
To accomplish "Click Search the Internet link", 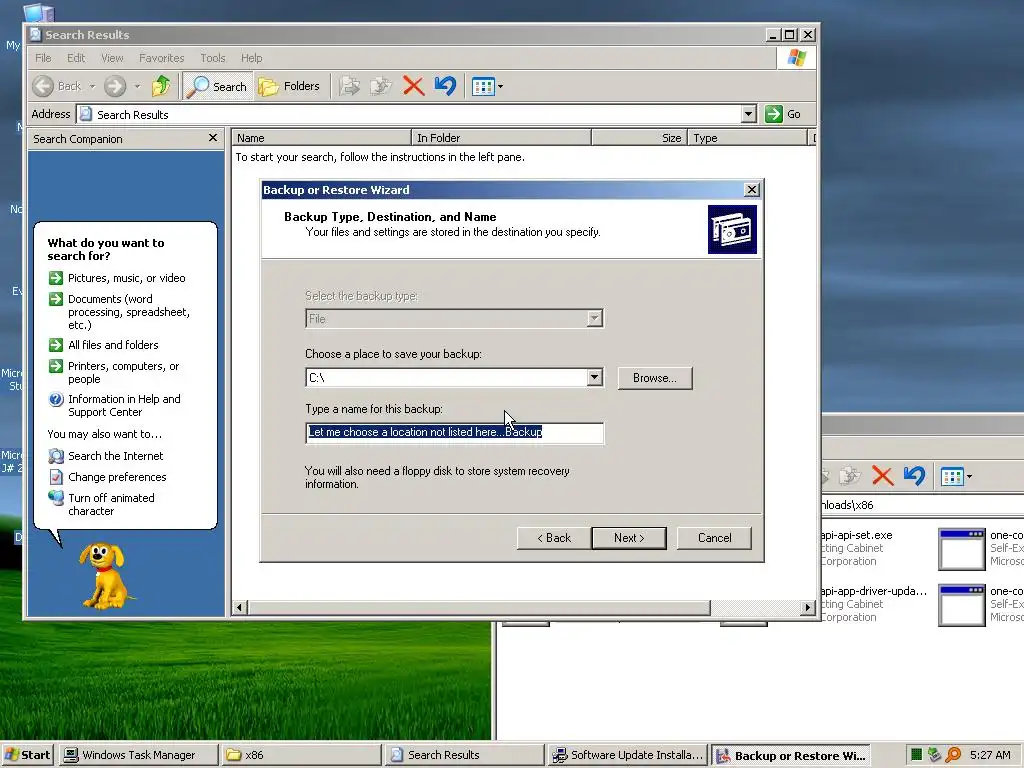I will 116,456.
